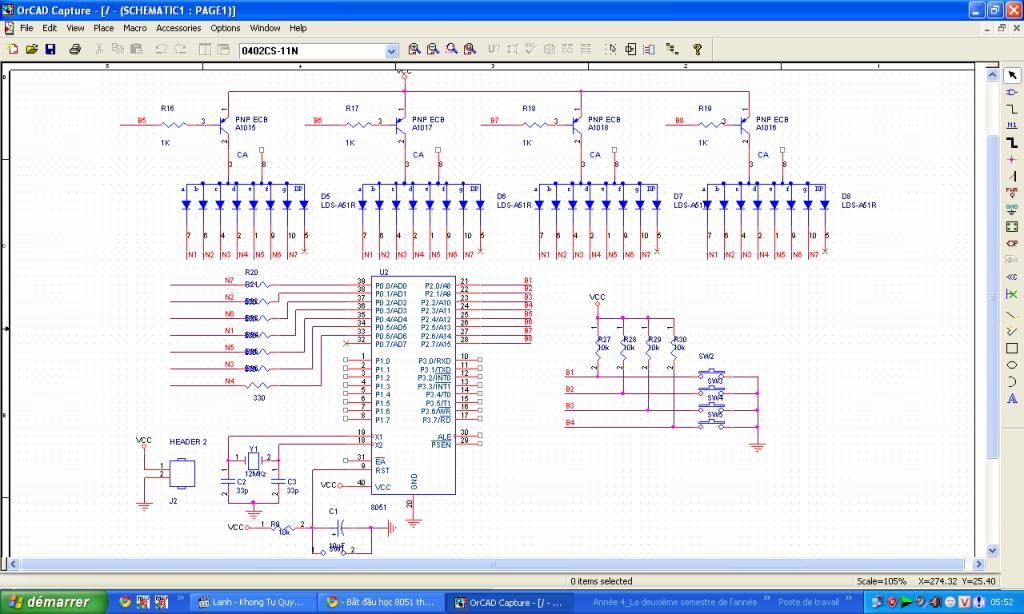Expand the quick launch overflow chevron

tap(181, 602)
